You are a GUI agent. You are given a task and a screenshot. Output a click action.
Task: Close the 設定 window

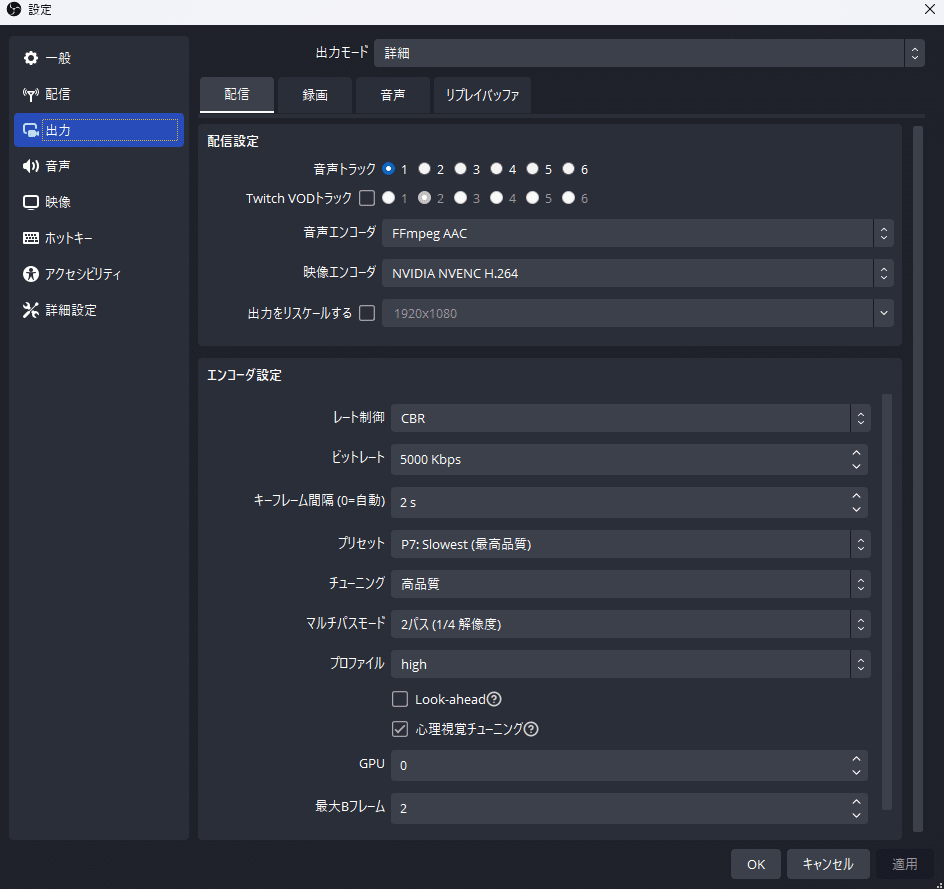(929, 9)
